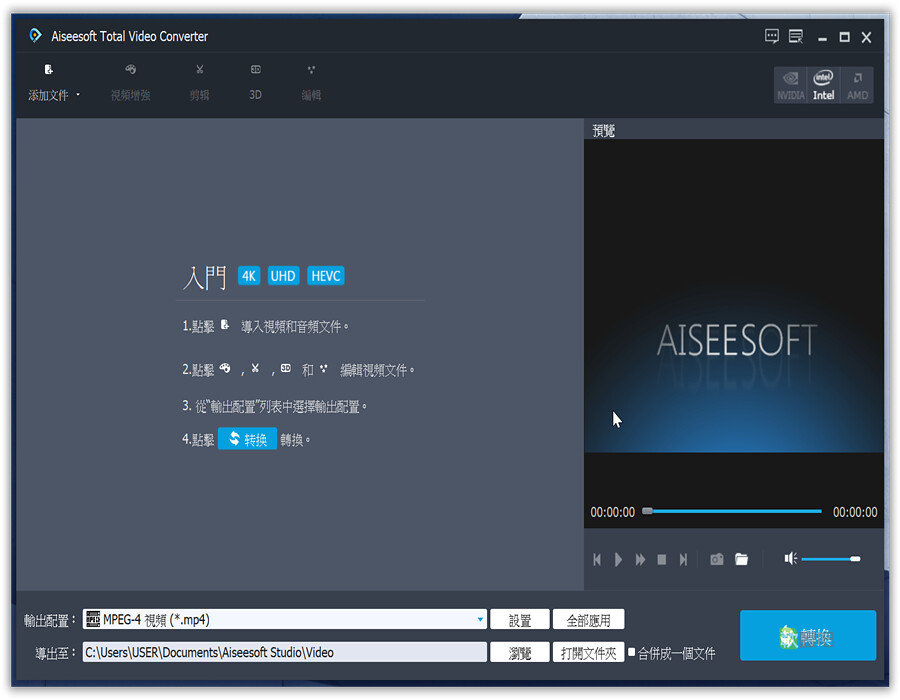Open the feedback chat bubble icon

(772, 37)
